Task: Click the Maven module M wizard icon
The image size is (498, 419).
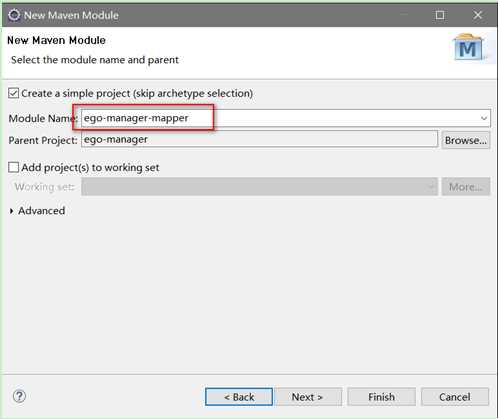Action: (x=468, y=47)
